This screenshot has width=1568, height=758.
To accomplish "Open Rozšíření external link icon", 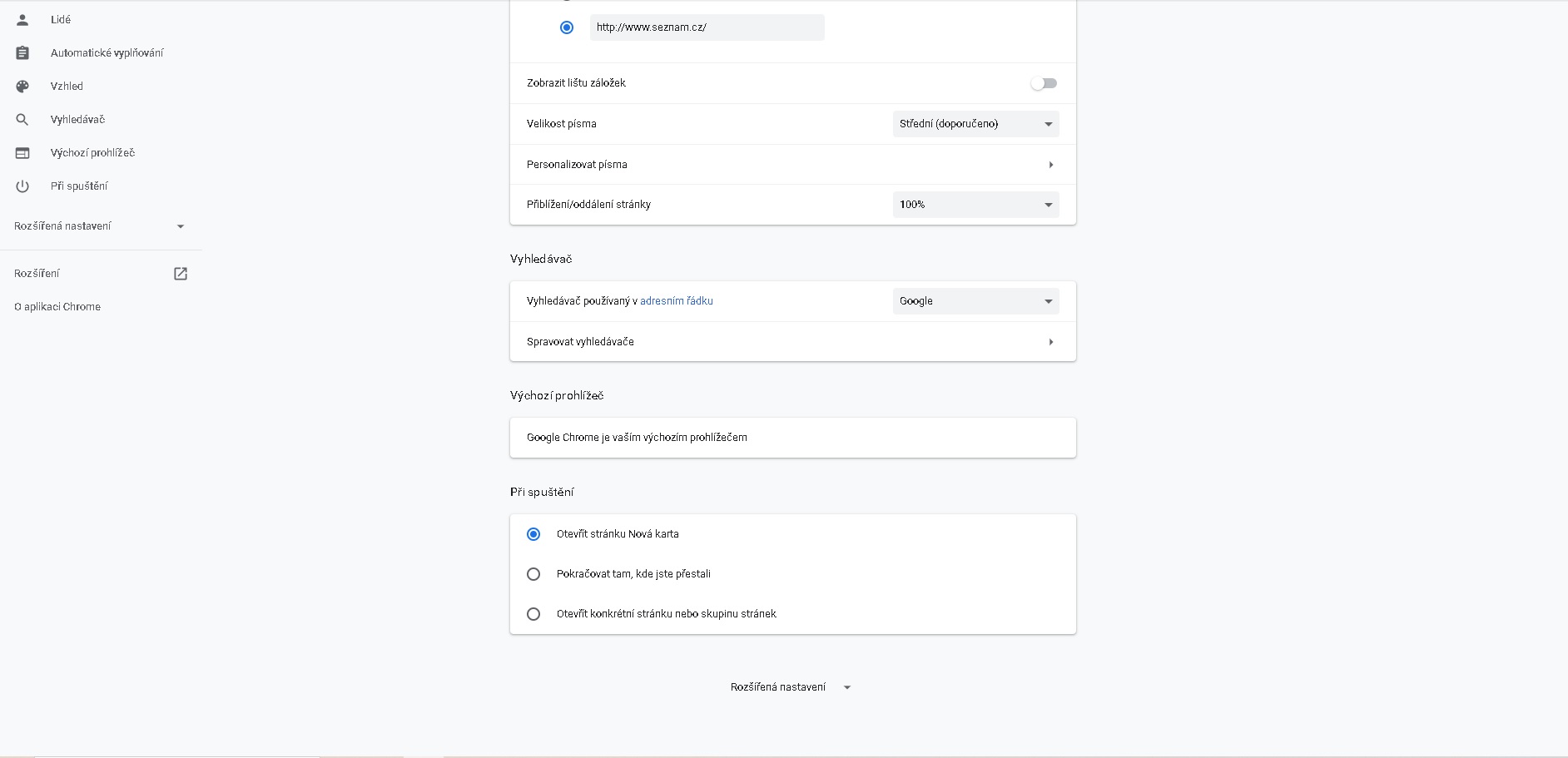I will click(x=181, y=274).
